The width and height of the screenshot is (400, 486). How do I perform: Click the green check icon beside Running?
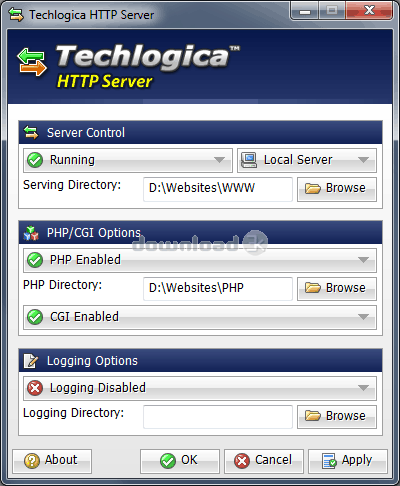pyautogui.click(x=35, y=160)
